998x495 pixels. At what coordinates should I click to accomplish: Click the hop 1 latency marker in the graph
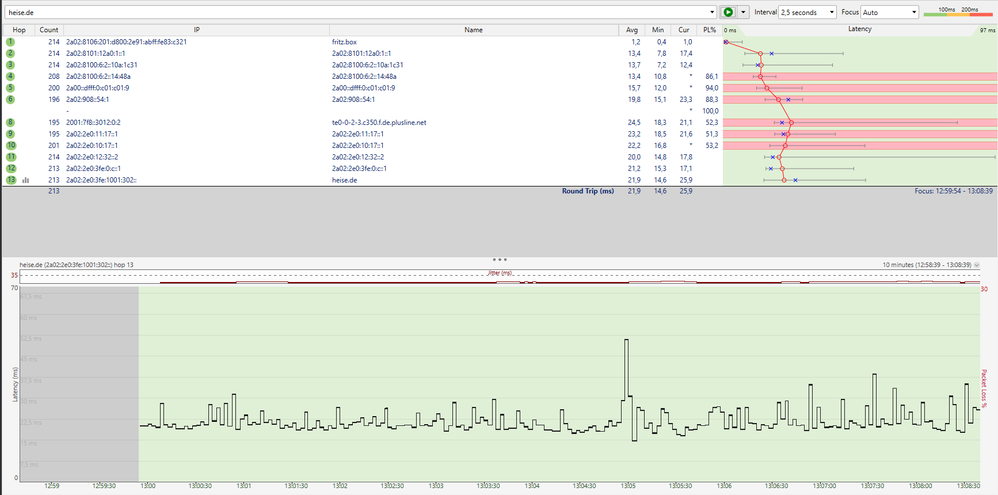(726, 41)
